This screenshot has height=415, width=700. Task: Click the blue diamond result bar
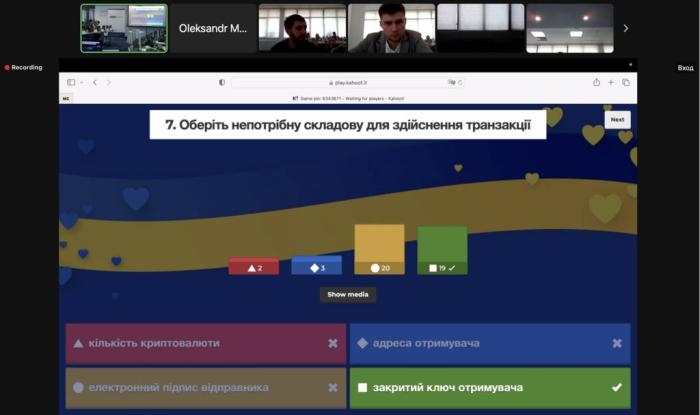point(317,265)
